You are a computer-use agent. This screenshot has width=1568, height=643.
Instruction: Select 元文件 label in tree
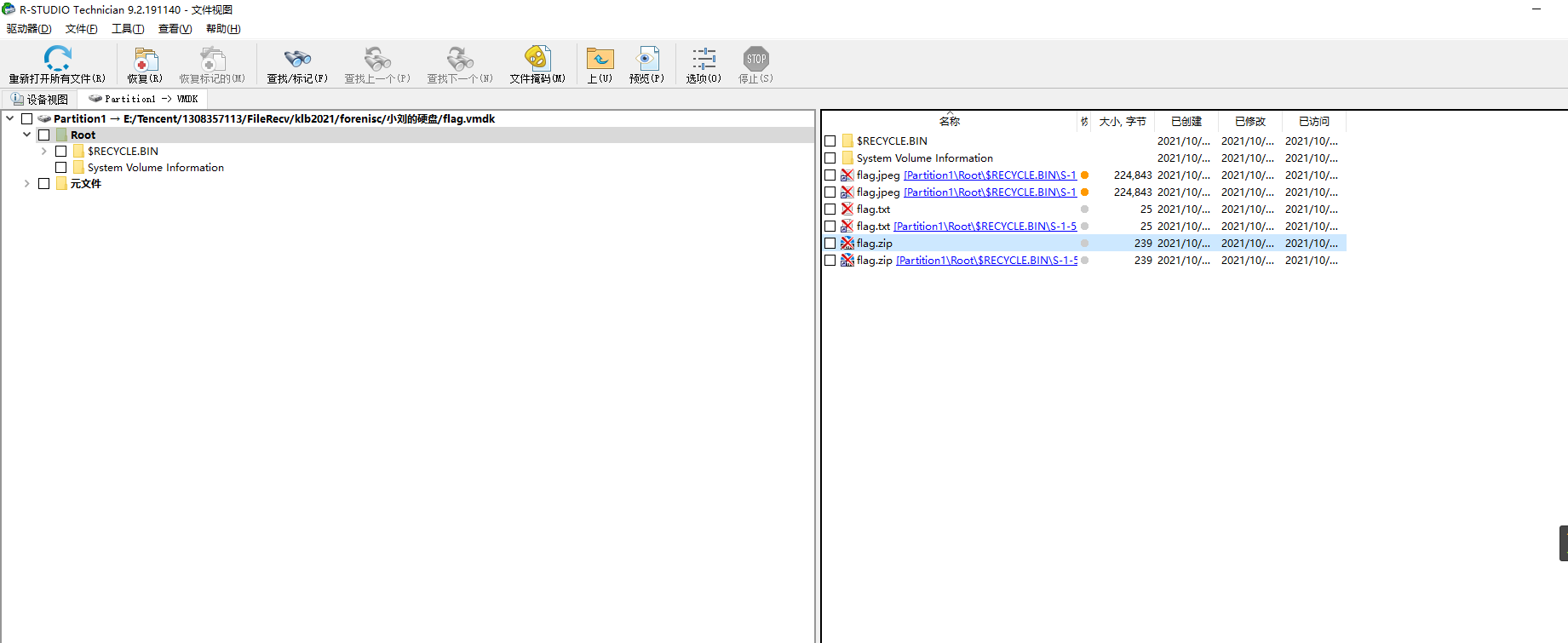click(86, 184)
